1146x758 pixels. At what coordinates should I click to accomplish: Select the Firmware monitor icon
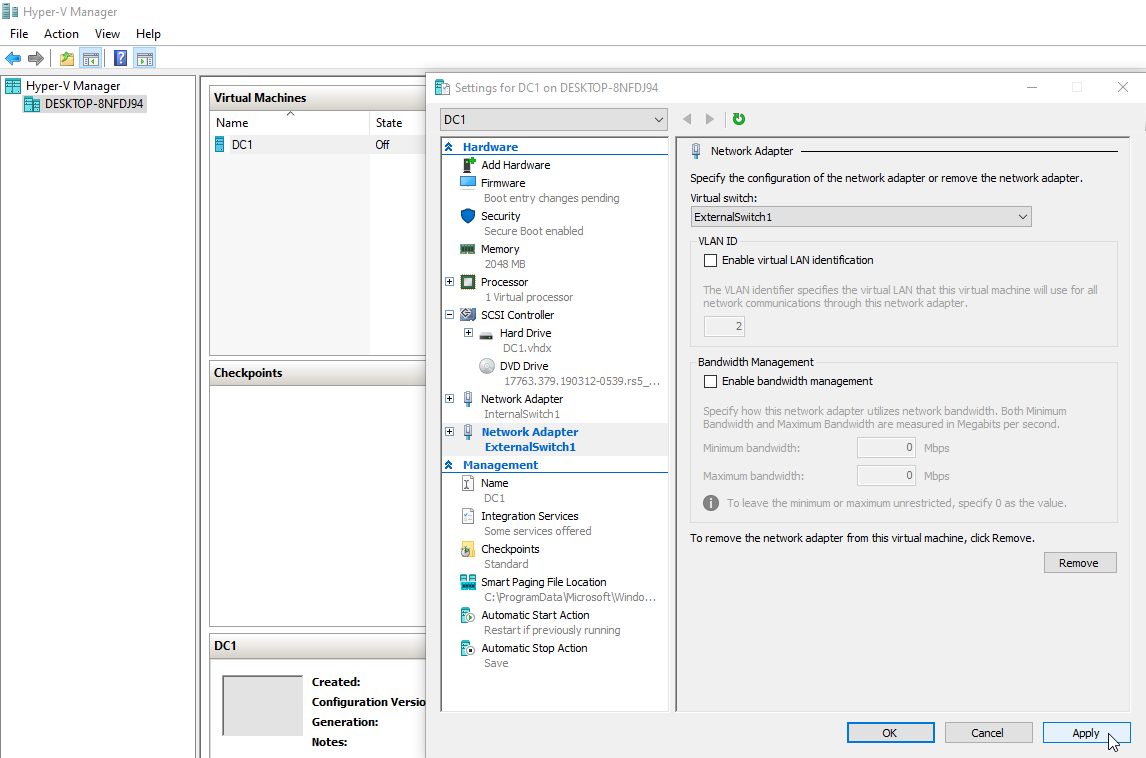pyautogui.click(x=468, y=183)
